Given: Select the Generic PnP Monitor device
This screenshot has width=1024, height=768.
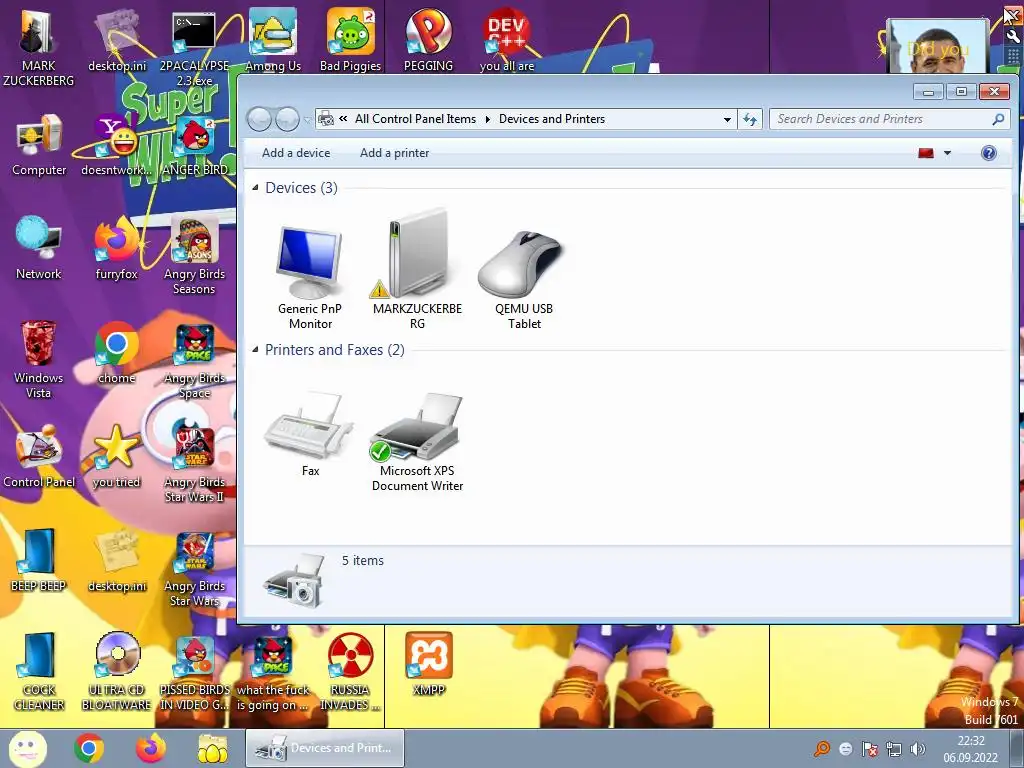Looking at the screenshot, I should point(310,276).
